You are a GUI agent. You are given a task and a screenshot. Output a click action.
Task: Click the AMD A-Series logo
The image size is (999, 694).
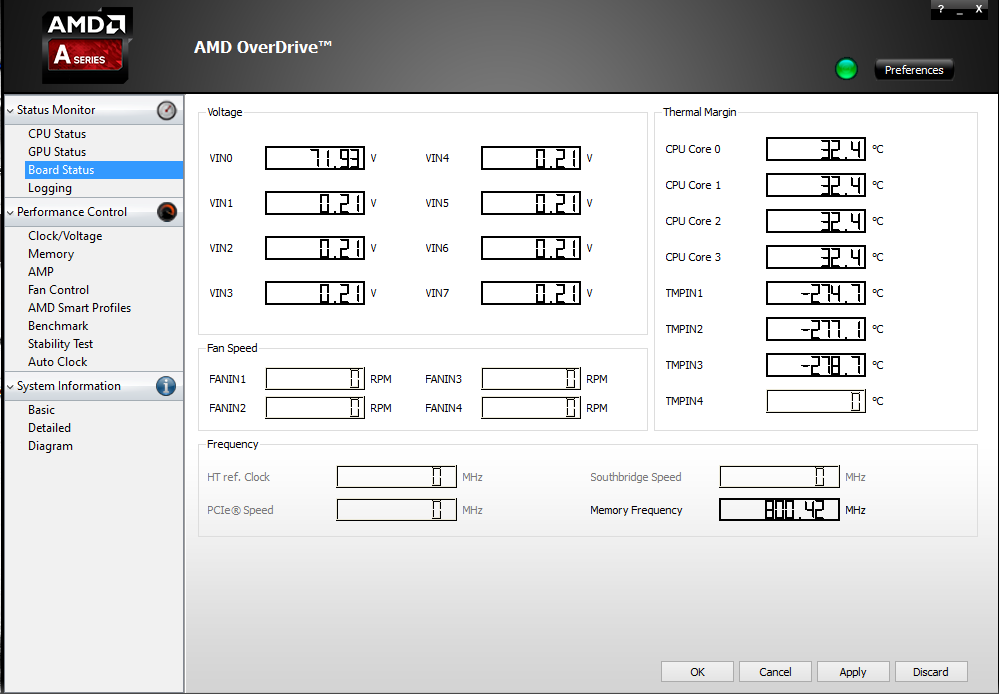tap(87, 46)
